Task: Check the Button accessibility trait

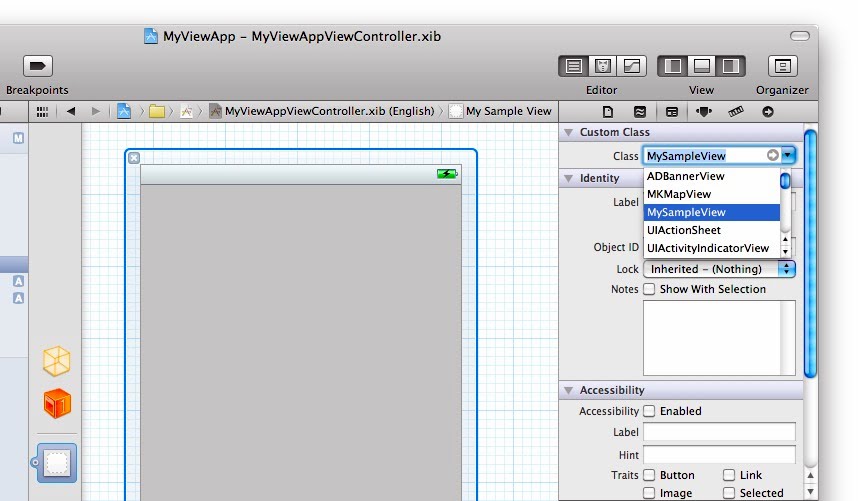Action: pyautogui.click(x=649, y=475)
